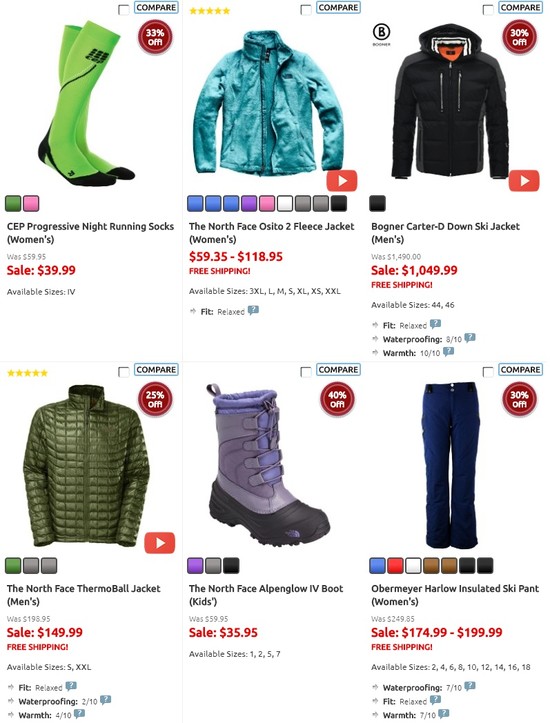Open CEP Progressive Night Running Socks link
550x723 pixels.
tap(90, 233)
